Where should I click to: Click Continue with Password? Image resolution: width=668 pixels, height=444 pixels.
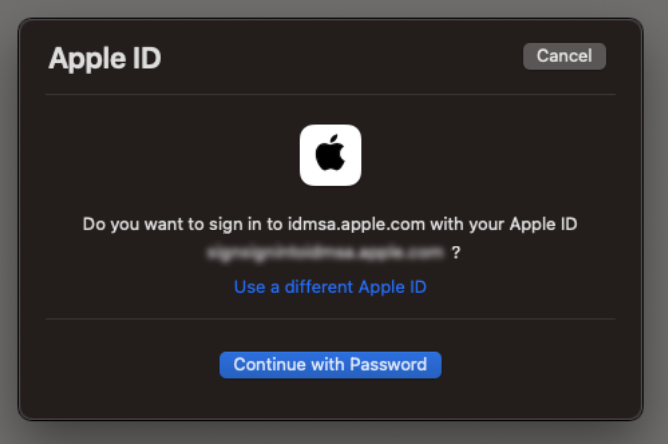(330, 364)
